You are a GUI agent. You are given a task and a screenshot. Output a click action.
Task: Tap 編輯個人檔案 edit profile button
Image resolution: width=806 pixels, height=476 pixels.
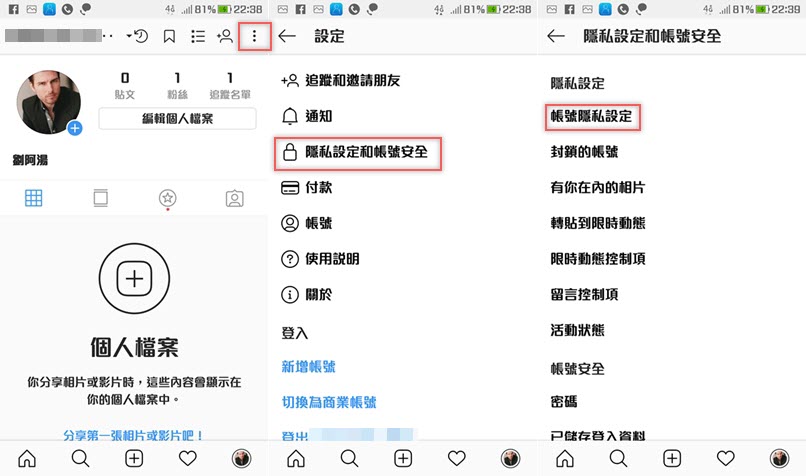pos(177,119)
